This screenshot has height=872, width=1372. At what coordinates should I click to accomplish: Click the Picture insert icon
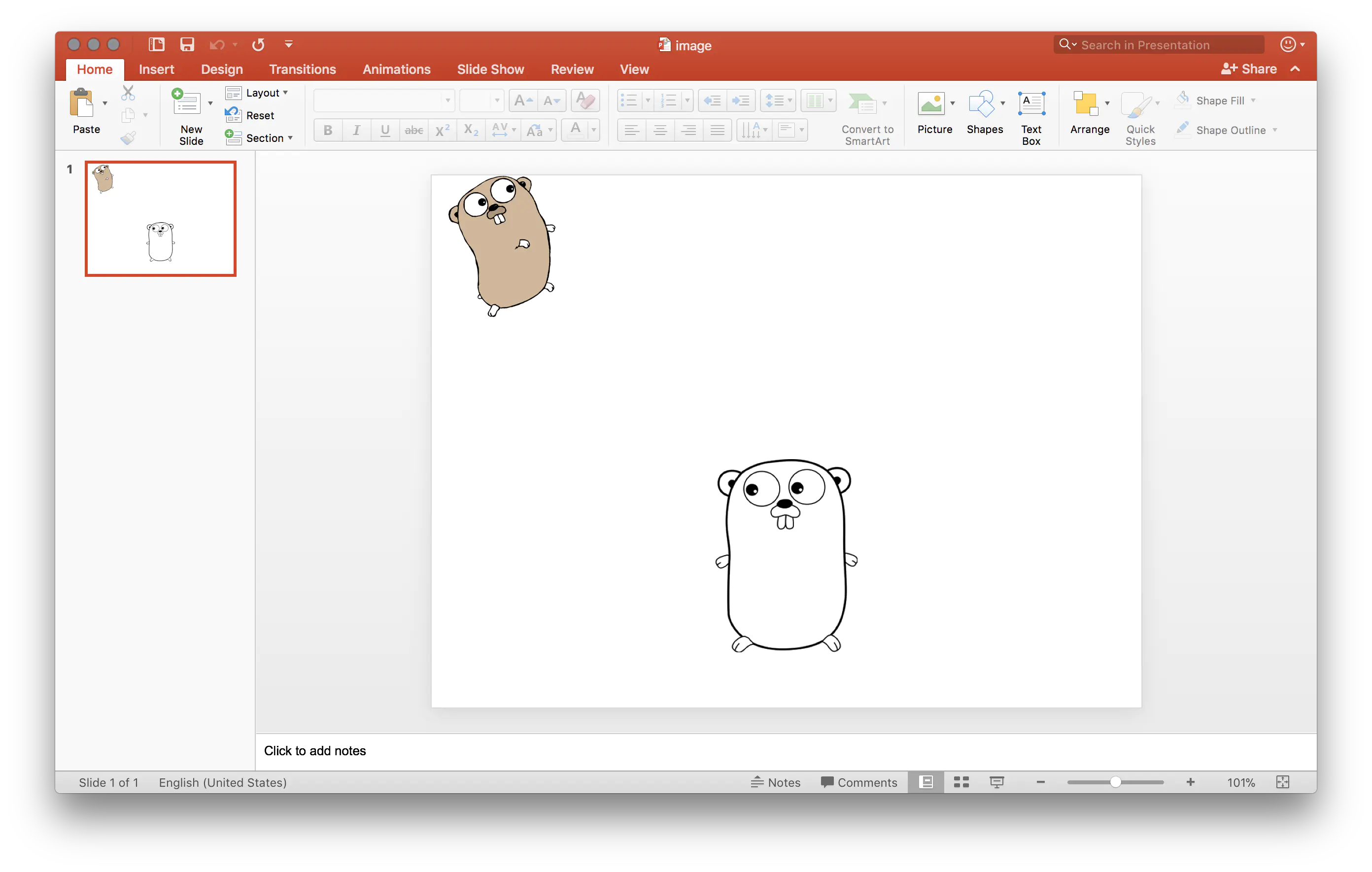click(x=931, y=103)
